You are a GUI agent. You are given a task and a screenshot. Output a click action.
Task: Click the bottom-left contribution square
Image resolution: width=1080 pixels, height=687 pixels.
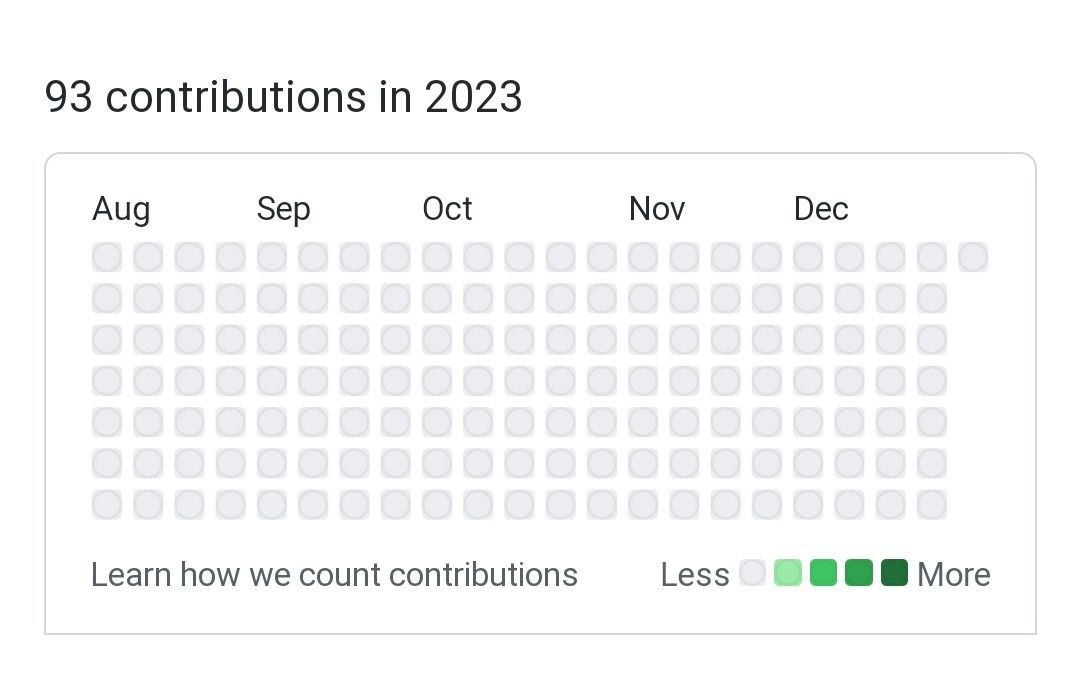[x=107, y=504]
